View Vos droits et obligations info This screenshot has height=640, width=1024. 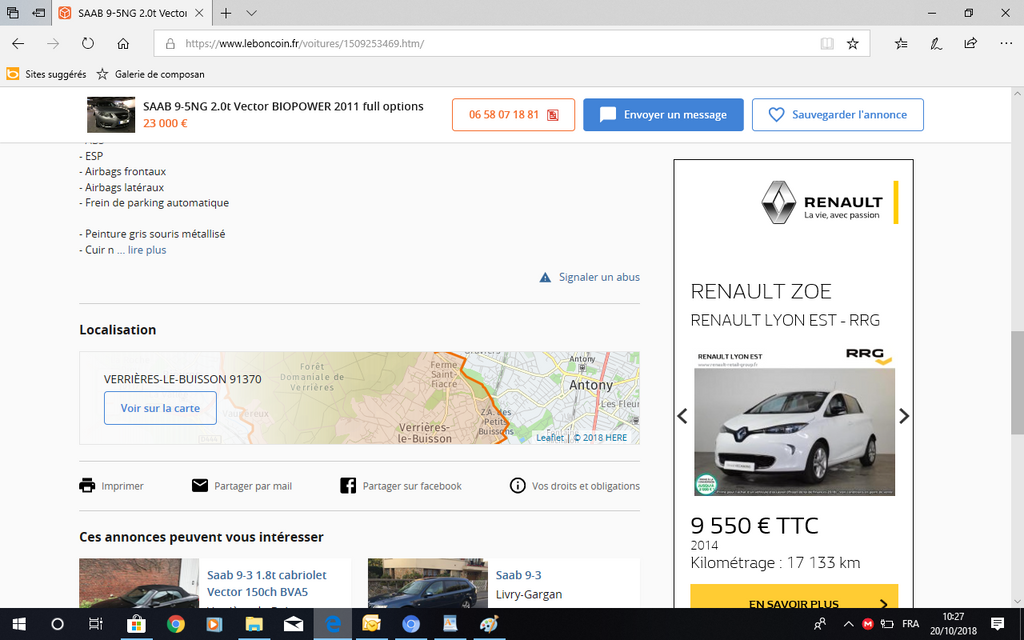575,486
